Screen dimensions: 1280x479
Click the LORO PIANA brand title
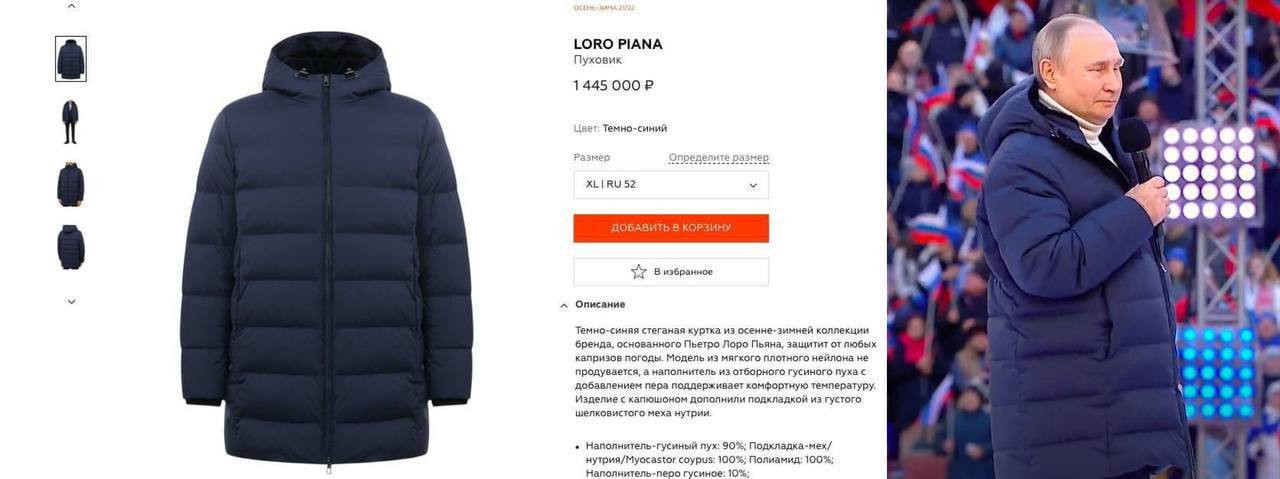tap(618, 44)
